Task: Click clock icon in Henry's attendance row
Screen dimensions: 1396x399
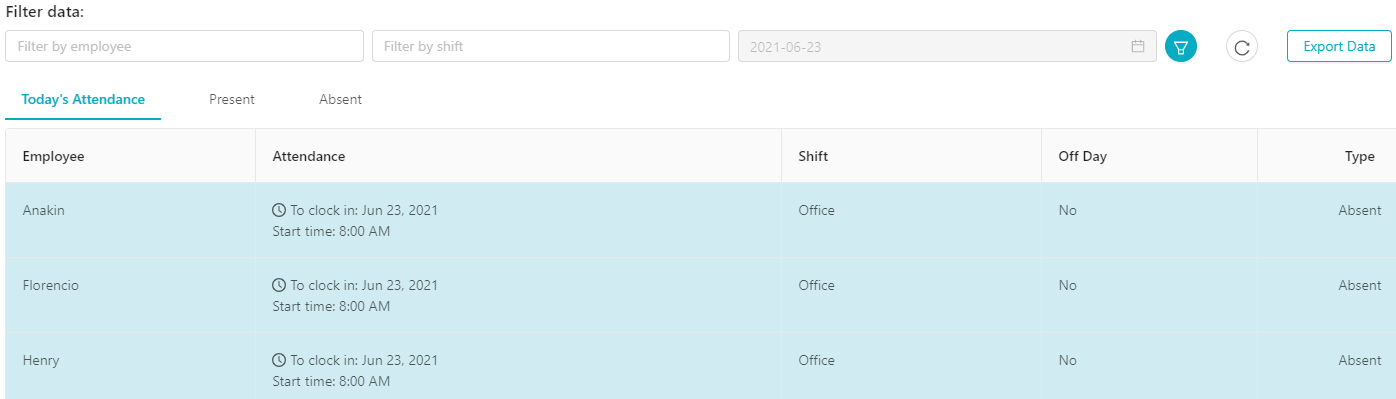Action: coord(279,361)
